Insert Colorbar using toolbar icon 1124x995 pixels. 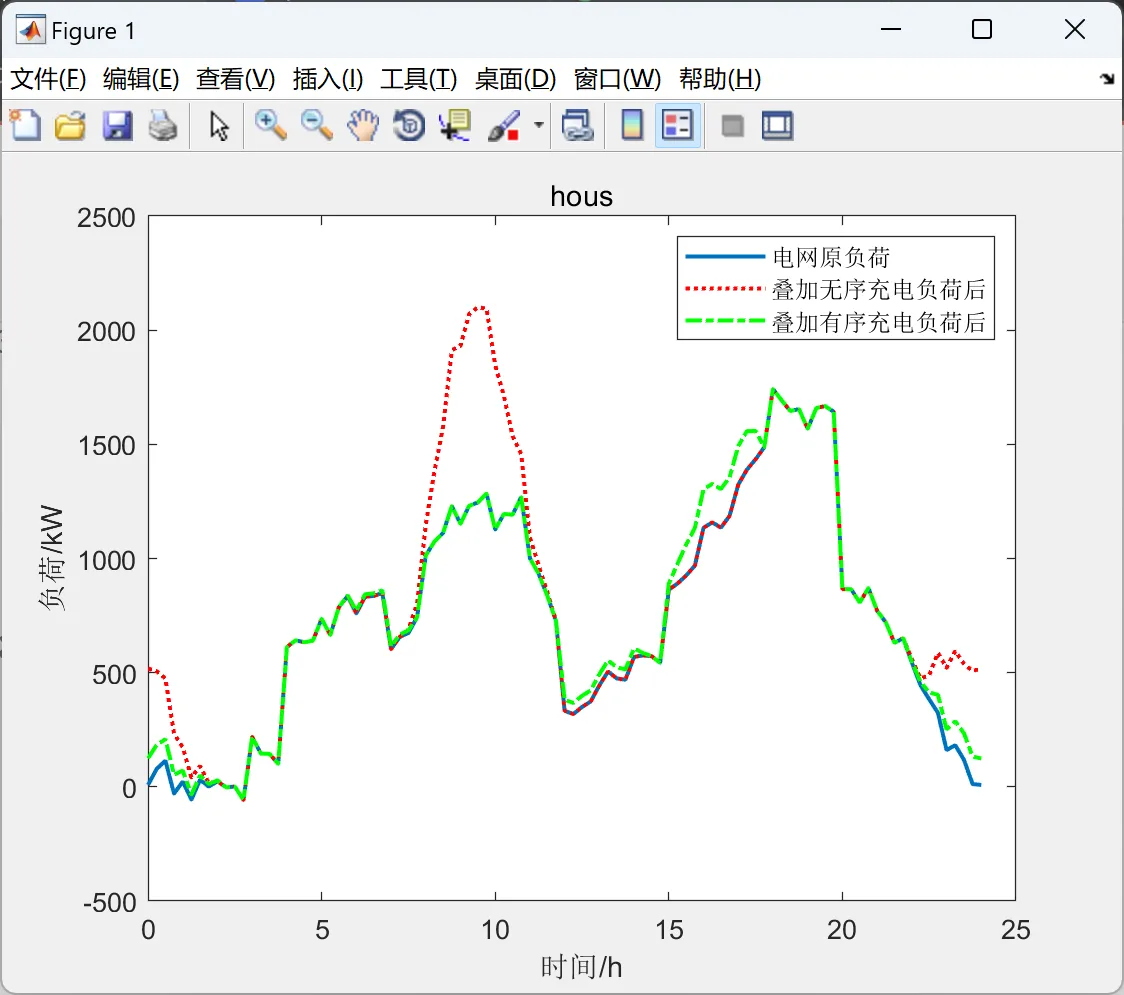pyautogui.click(x=632, y=125)
